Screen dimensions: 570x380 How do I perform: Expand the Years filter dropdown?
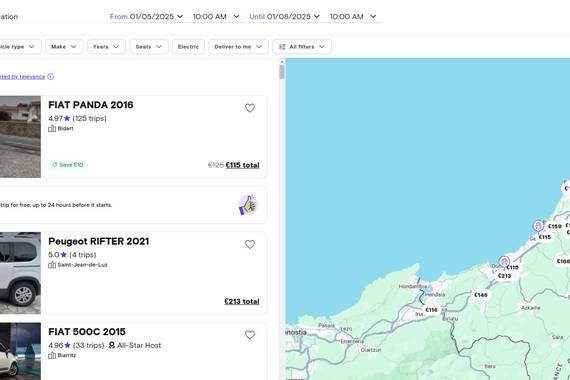106,47
